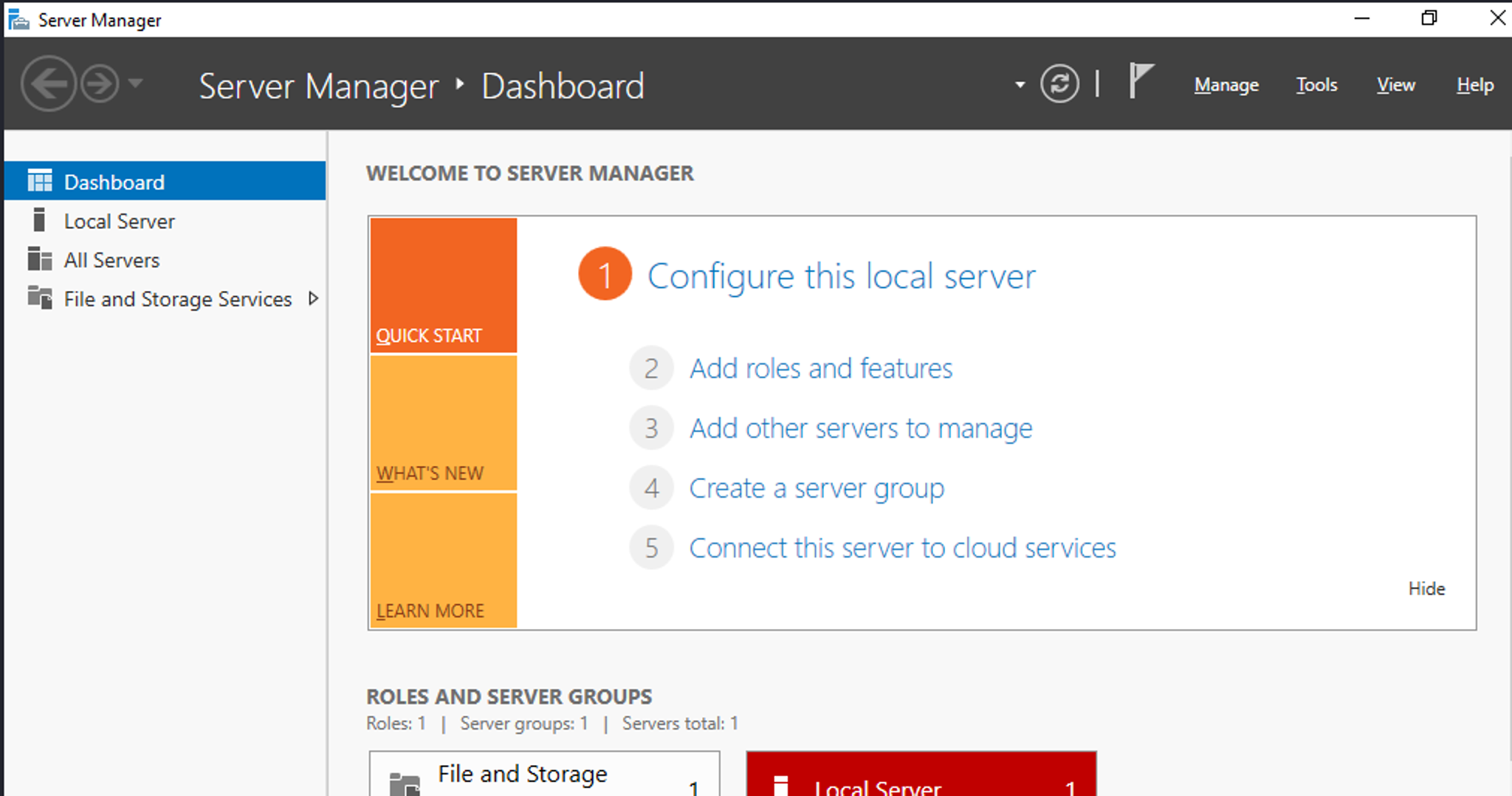
Task: Click the File and Storage tile folder icon
Action: coord(405,784)
